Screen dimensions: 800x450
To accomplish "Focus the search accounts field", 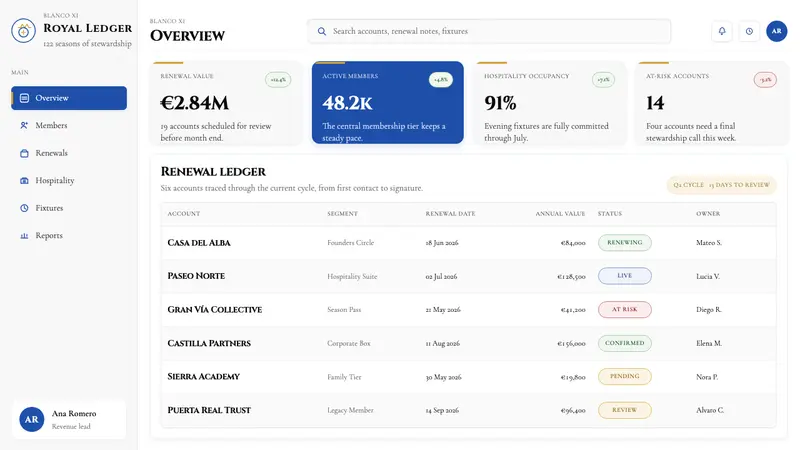I will click(x=489, y=31).
